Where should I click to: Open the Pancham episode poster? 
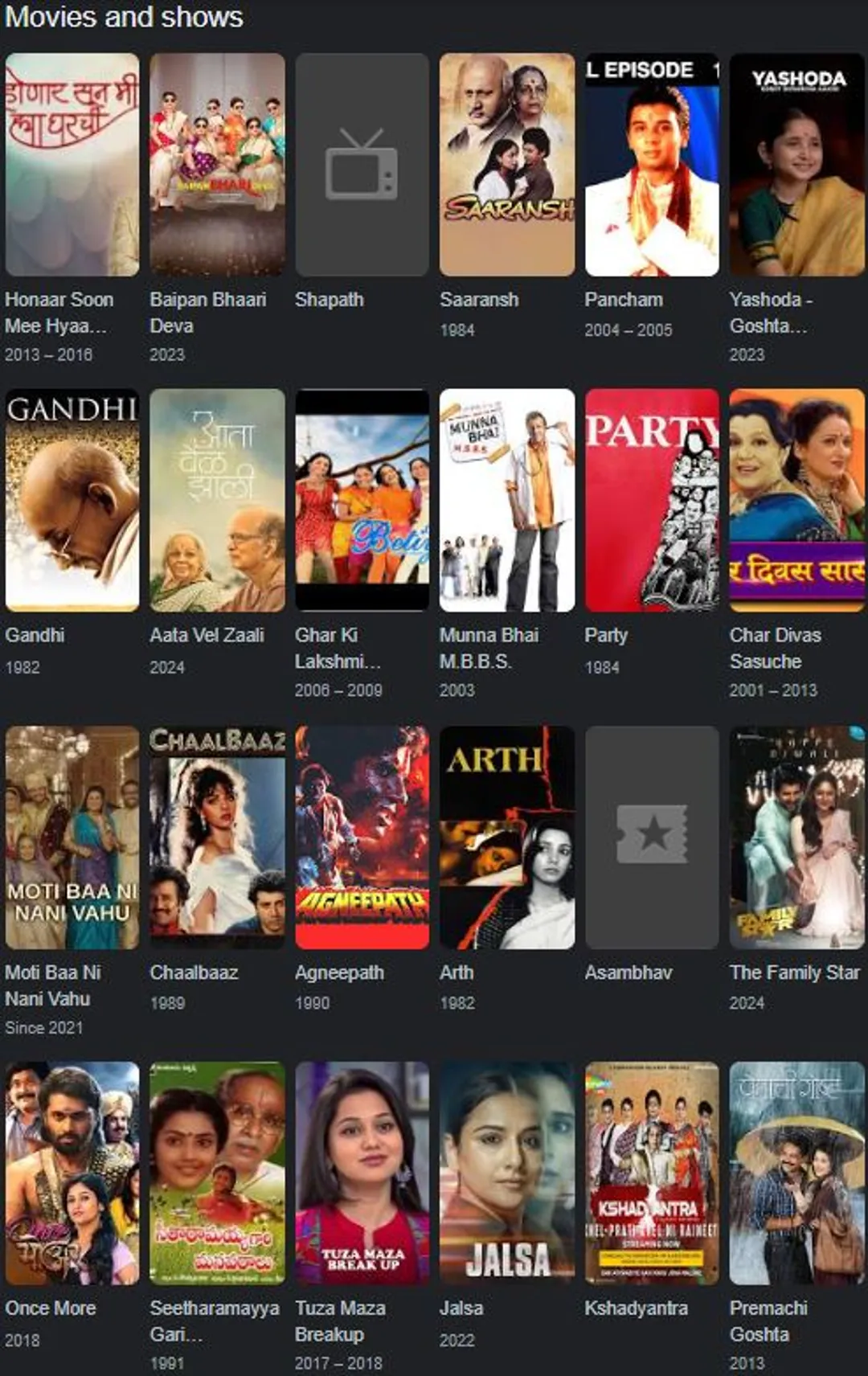(x=652, y=165)
